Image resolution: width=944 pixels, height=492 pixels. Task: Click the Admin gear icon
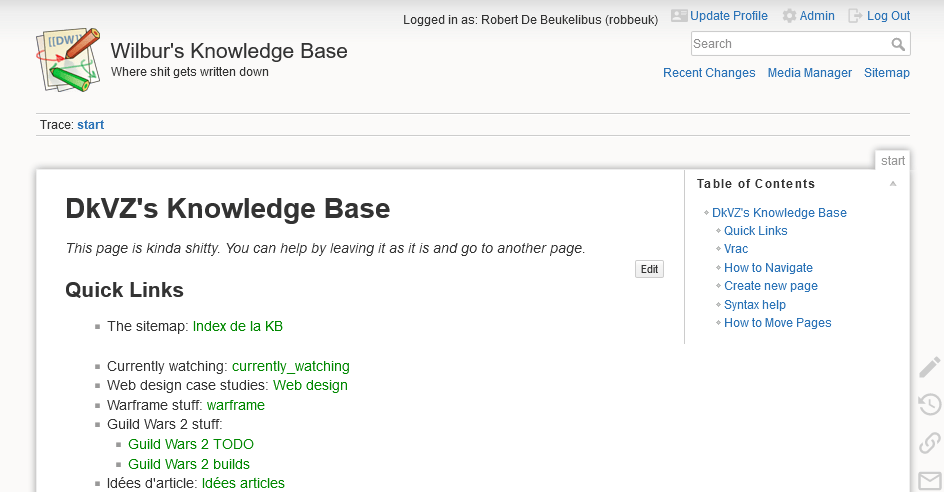(789, 16)
